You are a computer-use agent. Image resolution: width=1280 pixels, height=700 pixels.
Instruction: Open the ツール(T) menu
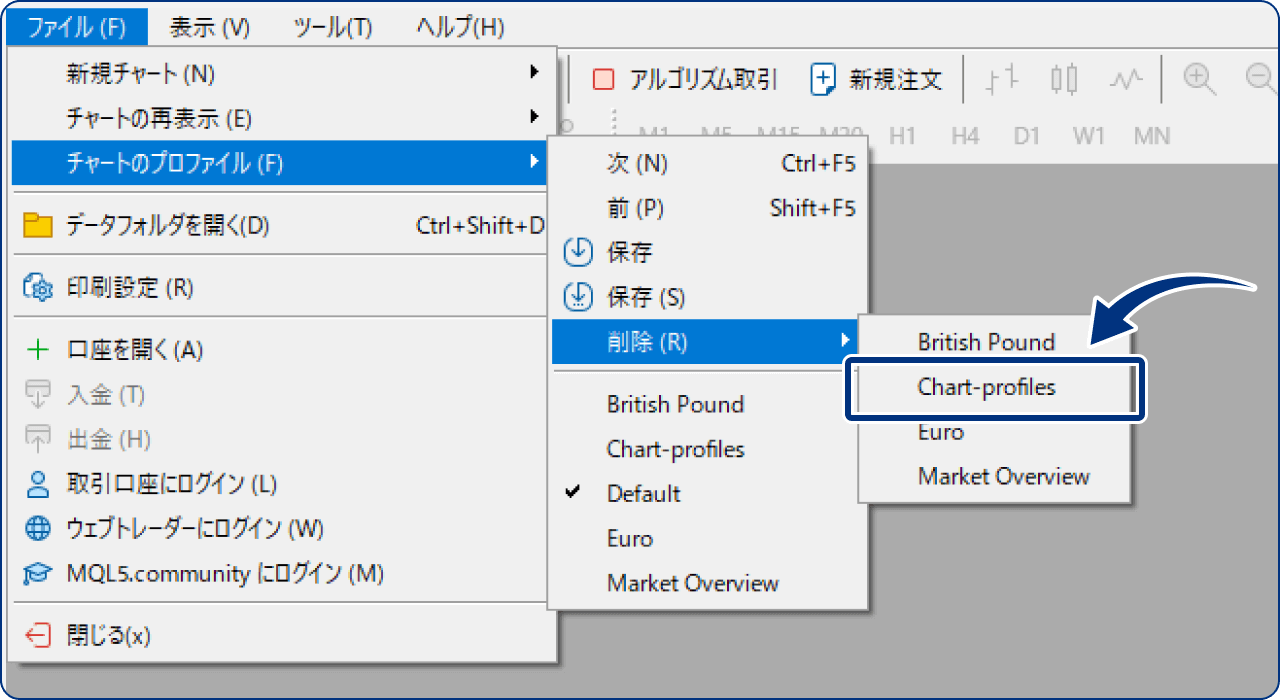point(333,27)
